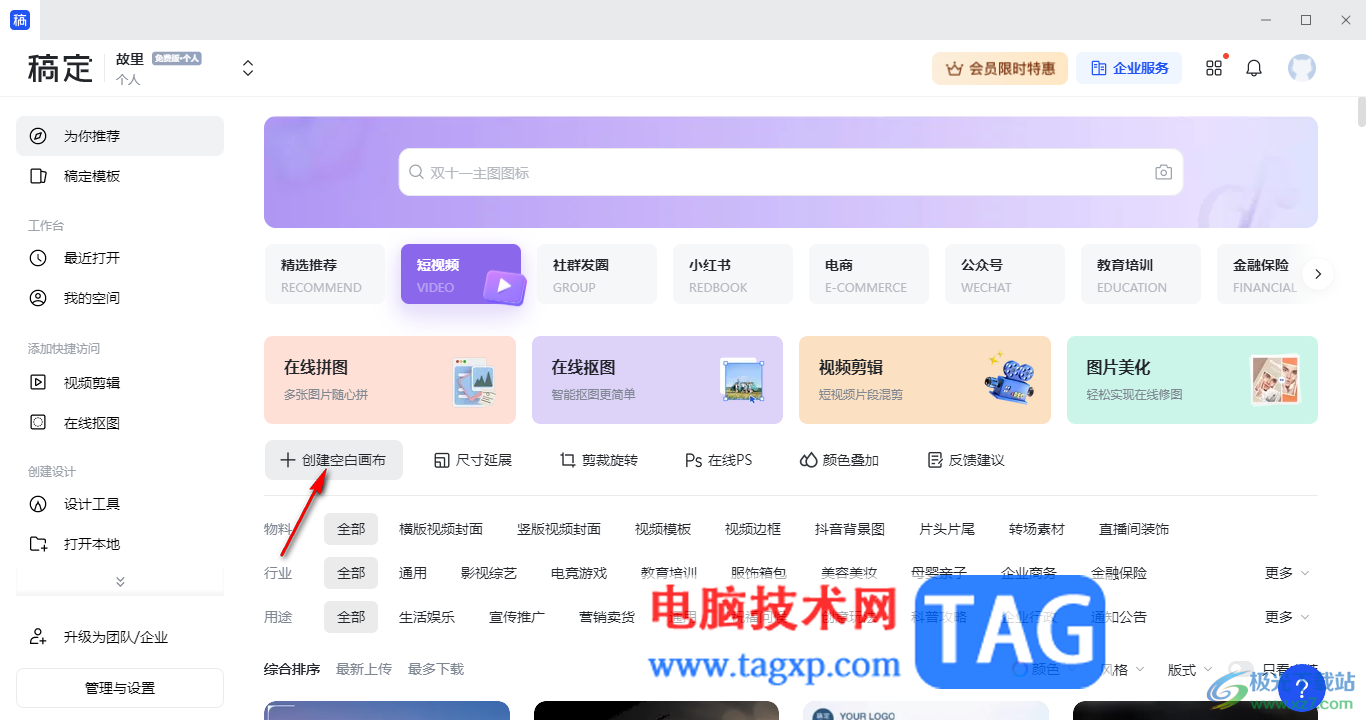Select the 短视频 VIDEO tab
1366x720 pixels.
(x=461, y=274)
